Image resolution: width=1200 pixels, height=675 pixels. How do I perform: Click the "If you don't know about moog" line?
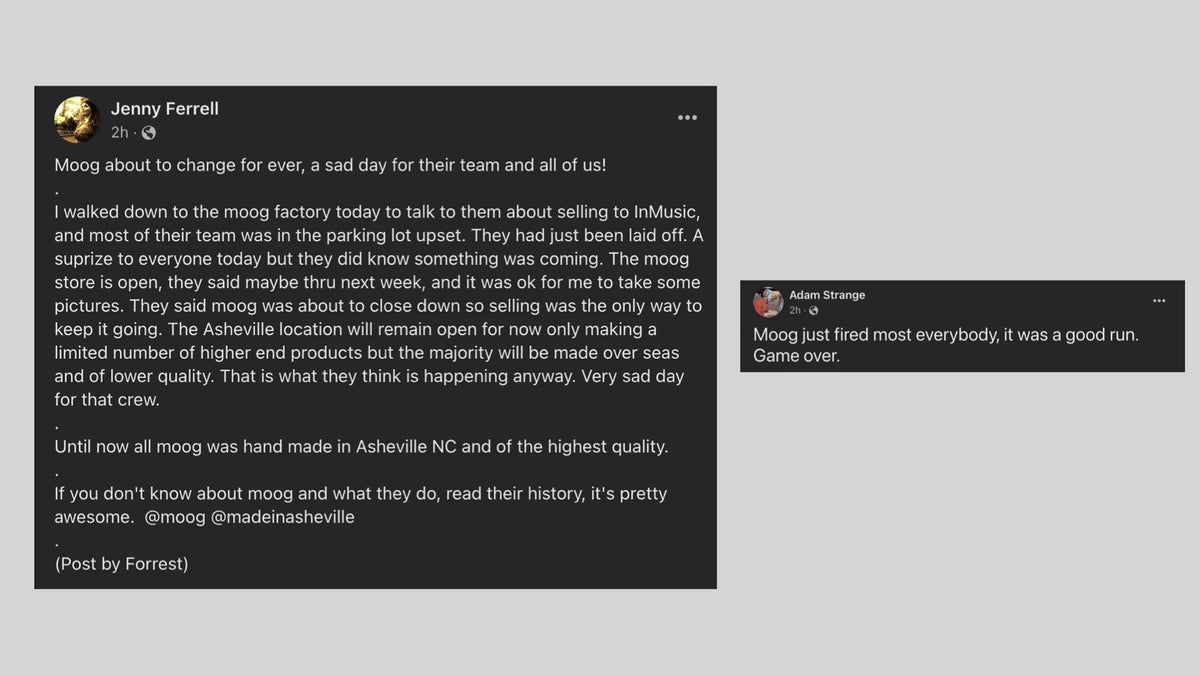tap(360, 494)
